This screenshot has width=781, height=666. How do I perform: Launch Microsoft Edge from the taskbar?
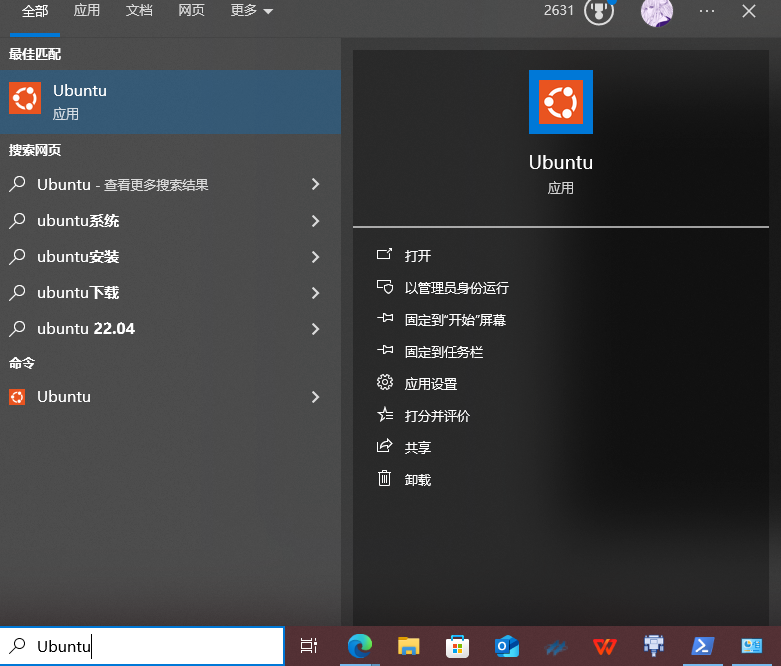[x=360, y=646]
